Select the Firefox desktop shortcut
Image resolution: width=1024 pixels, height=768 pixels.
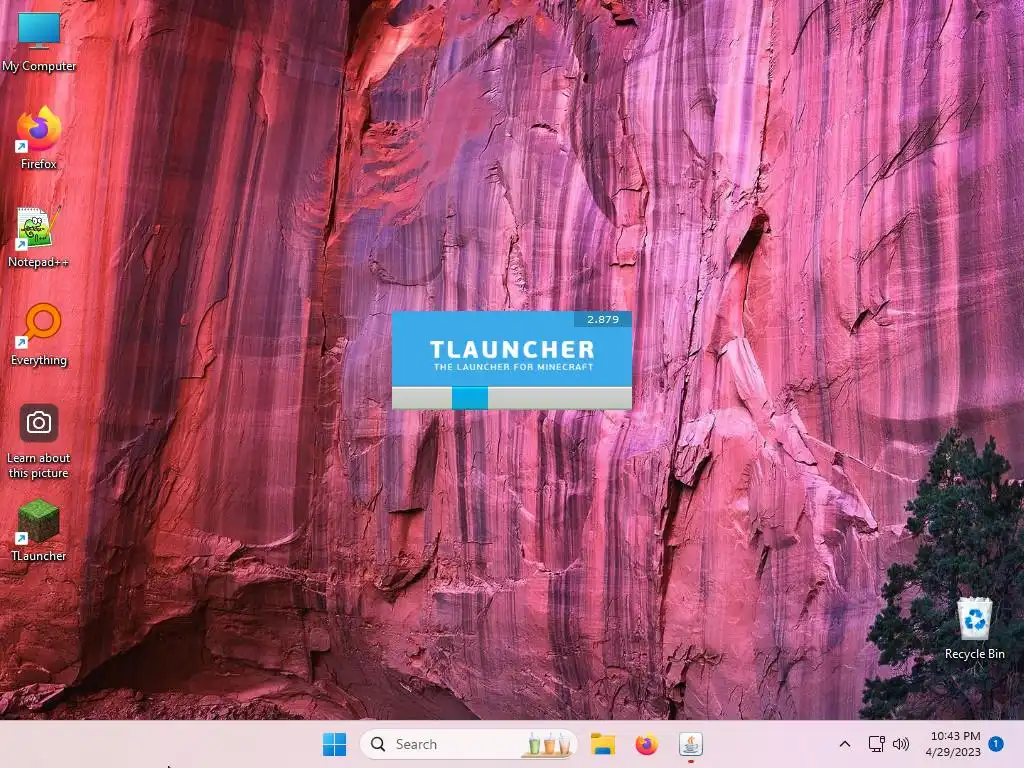tap(39, 139)
